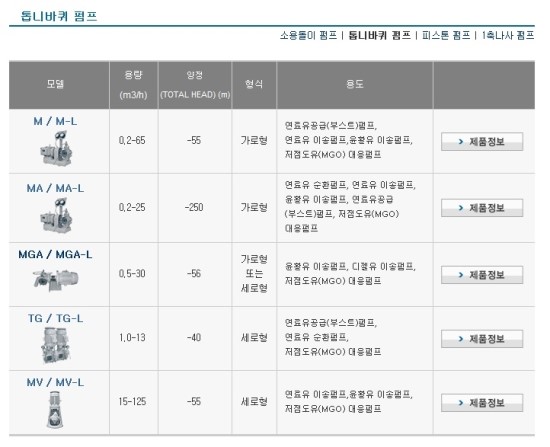This screenshot has width=550, height=447.
Task: View 제품정보 for MV / MV-L row
Action: click(x=482, y=403)
